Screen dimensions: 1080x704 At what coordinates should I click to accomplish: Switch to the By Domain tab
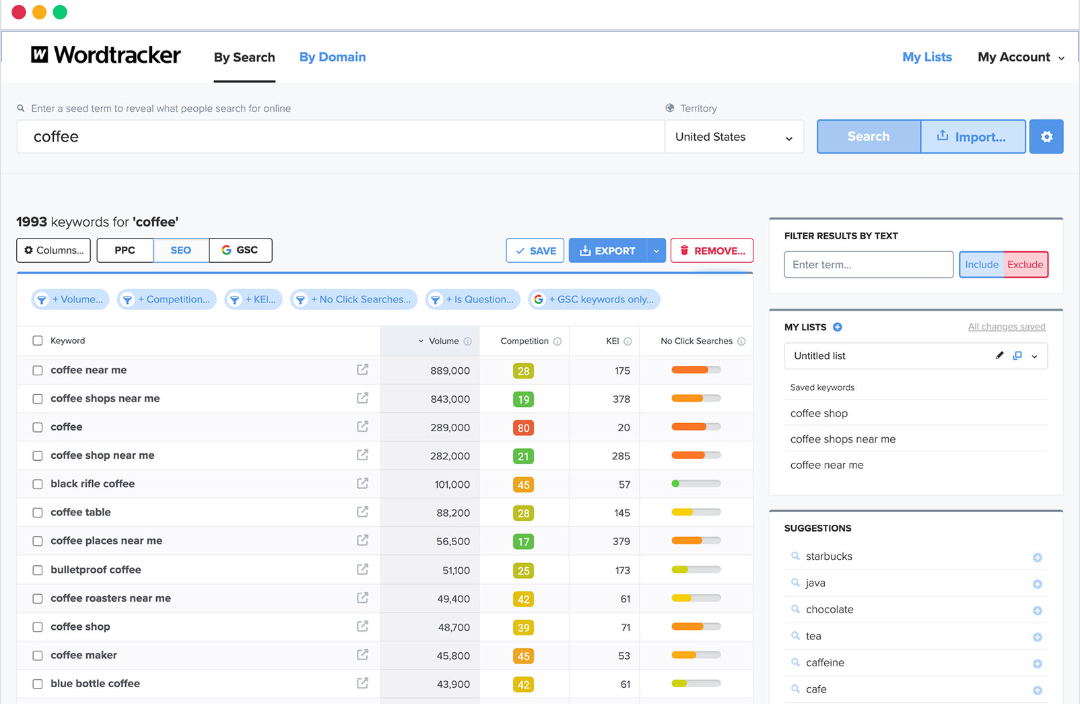pyautogui.click(x=332, y=57)
